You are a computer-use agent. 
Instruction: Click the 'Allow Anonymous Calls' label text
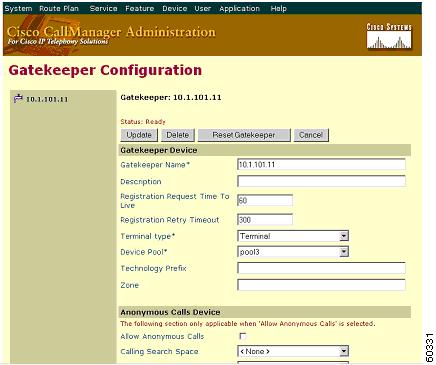coord(162,336)
